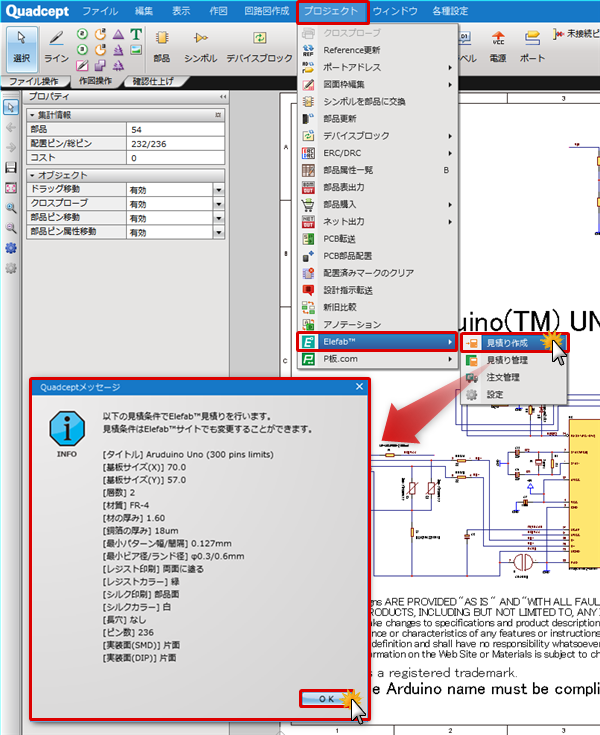
Task: Click the 部品 (Part) placement icon
Action: (162, 47)
